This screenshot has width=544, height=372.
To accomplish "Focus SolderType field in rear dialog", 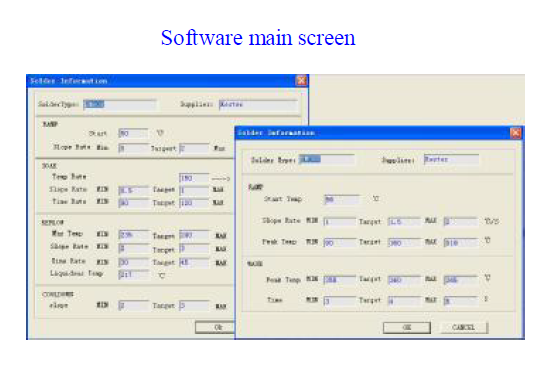I will click(x=120, y=104).
